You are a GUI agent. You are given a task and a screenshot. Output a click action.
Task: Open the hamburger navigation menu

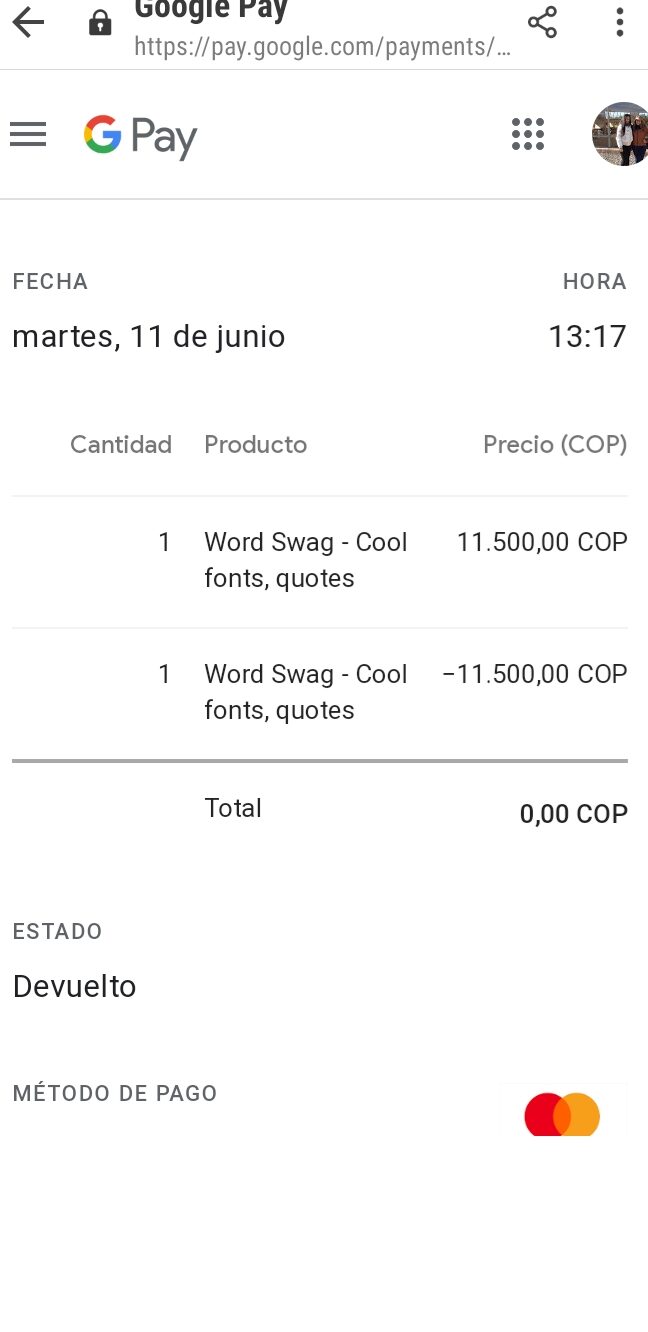[x=28, y=134]
